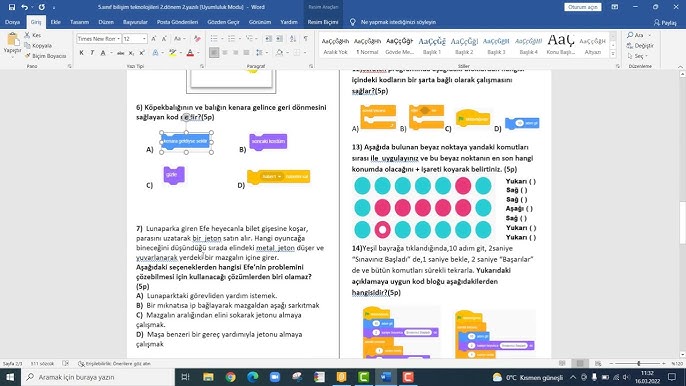686x386 pixels.
Task: Sort text with the A-Z icon
Action: pyautogui.click(x=293, y=39)
